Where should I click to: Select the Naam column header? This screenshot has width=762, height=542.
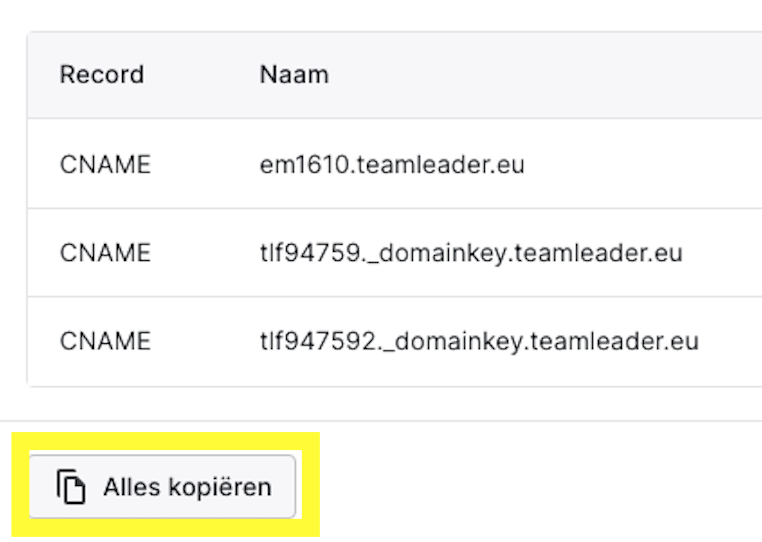294,75
